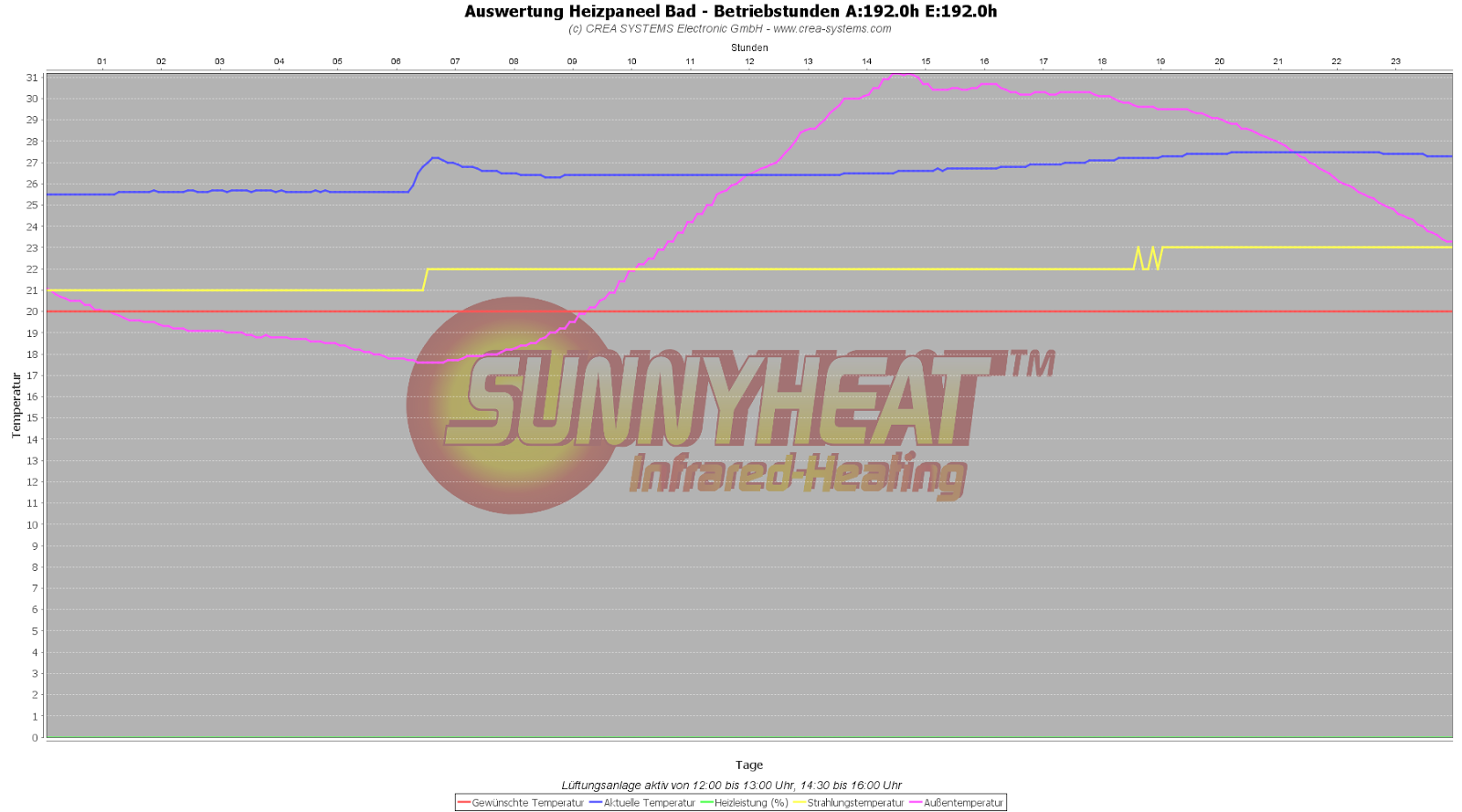This screenshot has width=1462, height=812.
Task: Click temperature value '31' on Y axis
Action: [32, 78]
